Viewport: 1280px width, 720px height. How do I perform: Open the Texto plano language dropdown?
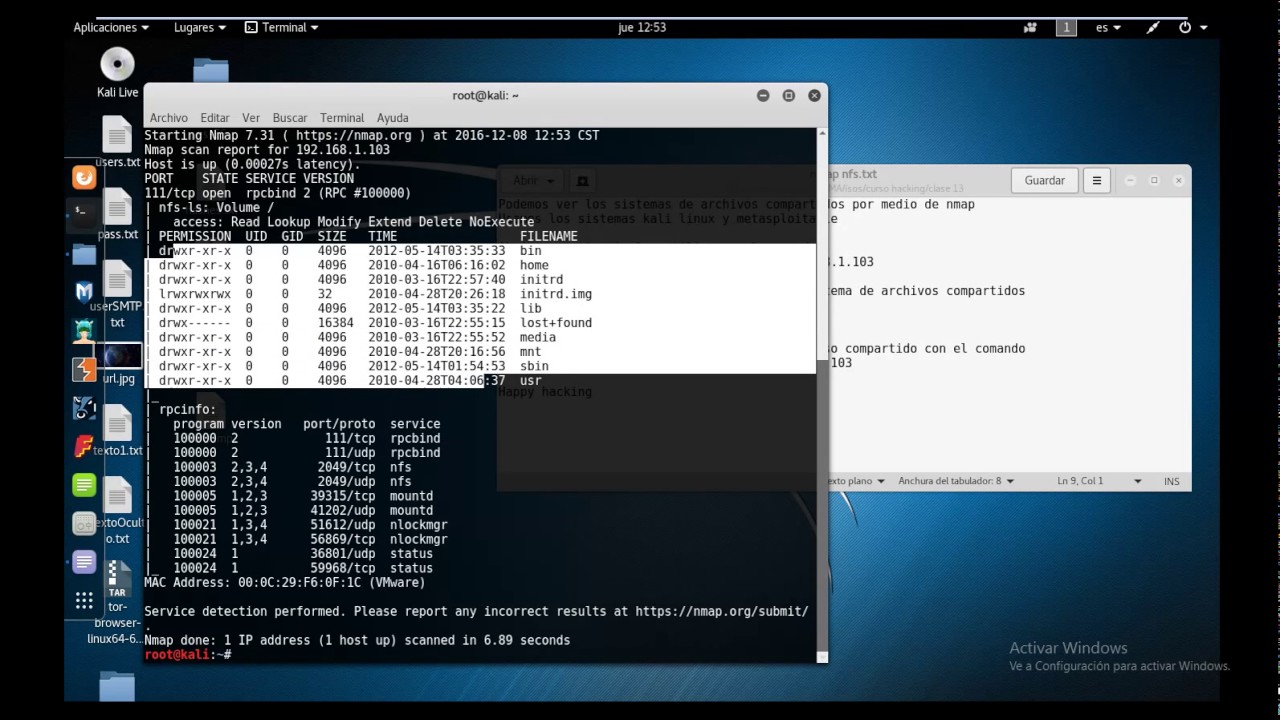coord(857,481)
